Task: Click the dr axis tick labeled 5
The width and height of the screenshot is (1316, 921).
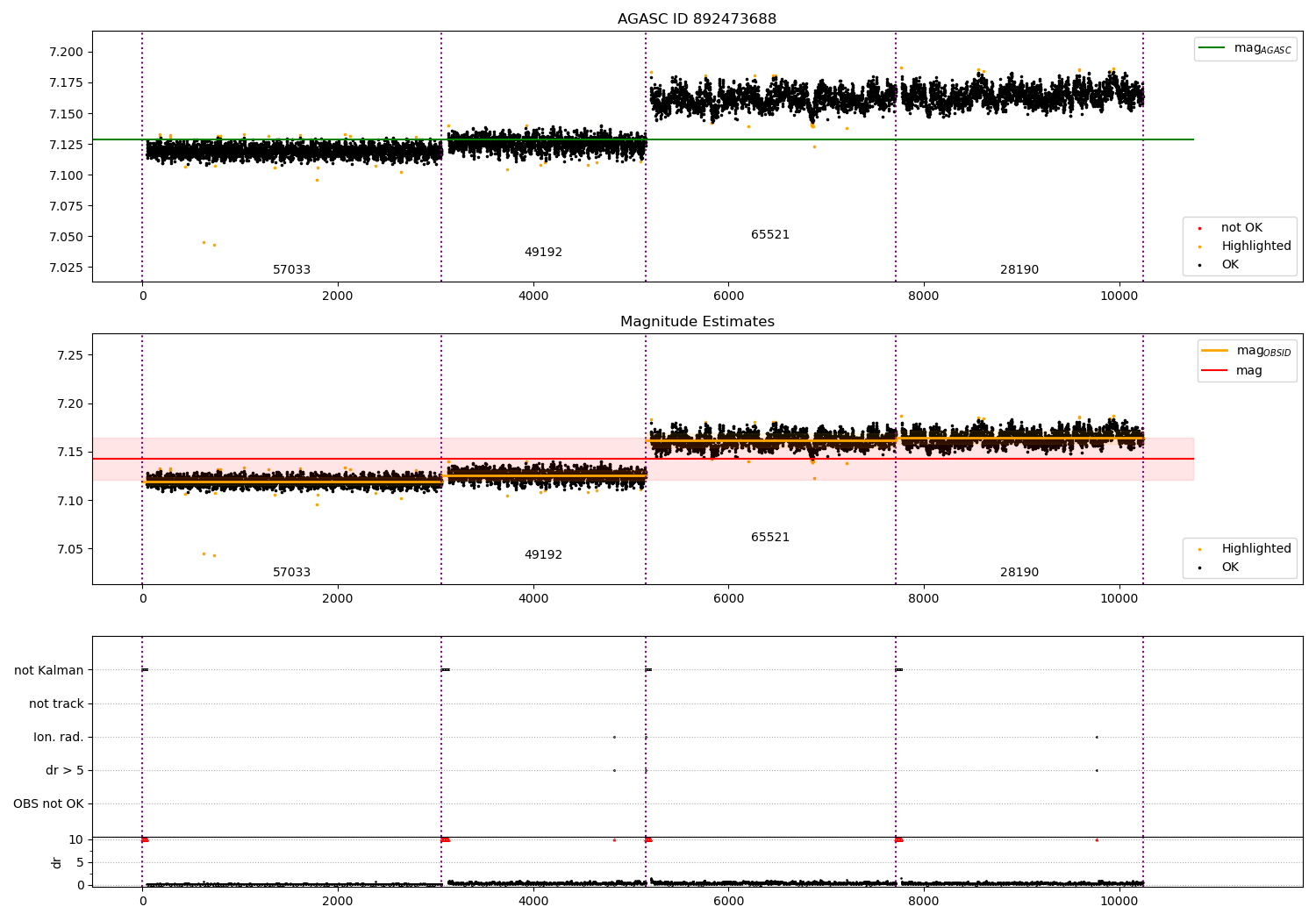Action: tap(80, 863)
